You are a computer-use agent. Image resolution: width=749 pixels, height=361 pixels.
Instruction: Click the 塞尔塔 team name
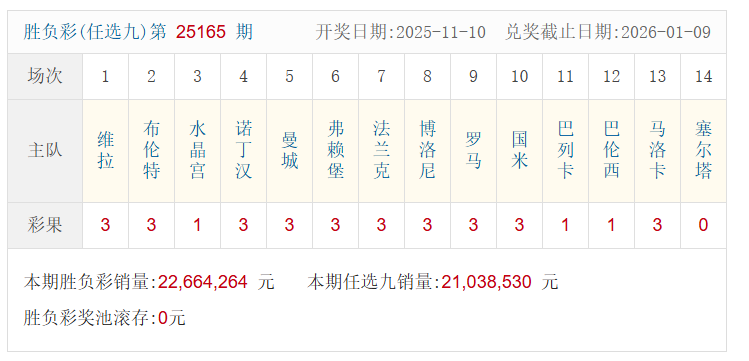tap(703, 150)
